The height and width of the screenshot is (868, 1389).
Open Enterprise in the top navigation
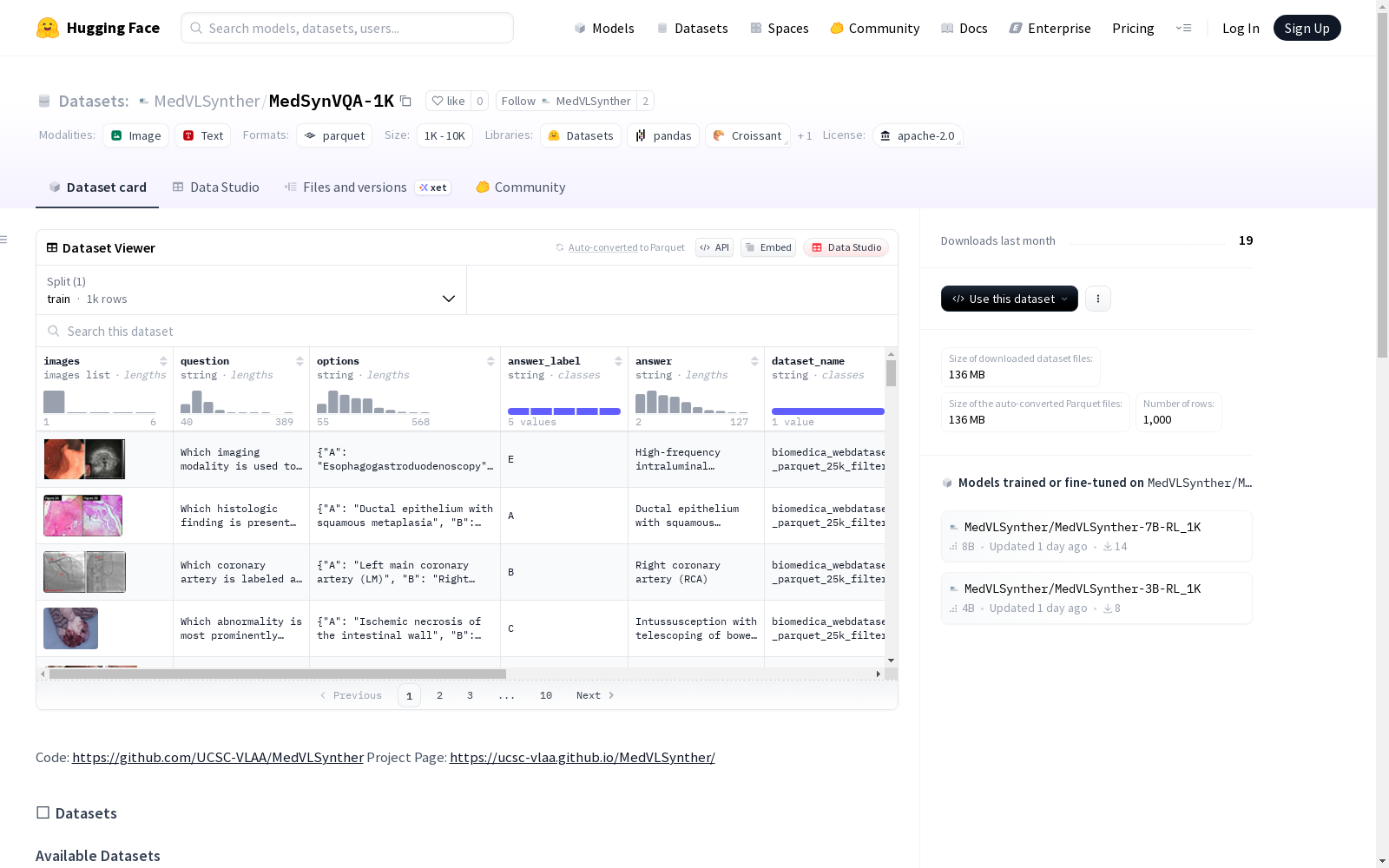[1050, 28]
